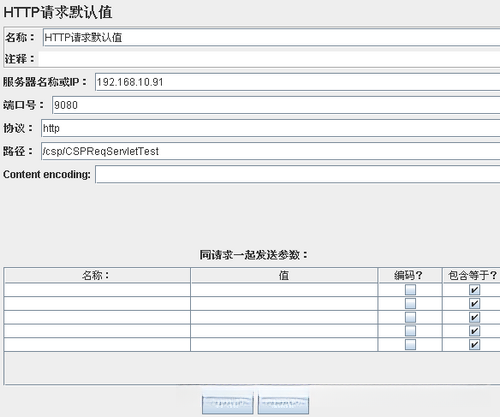Focus the 路径 field with /csp/CSPReqServletTest

pyautogui.click(x=270, y=151)
